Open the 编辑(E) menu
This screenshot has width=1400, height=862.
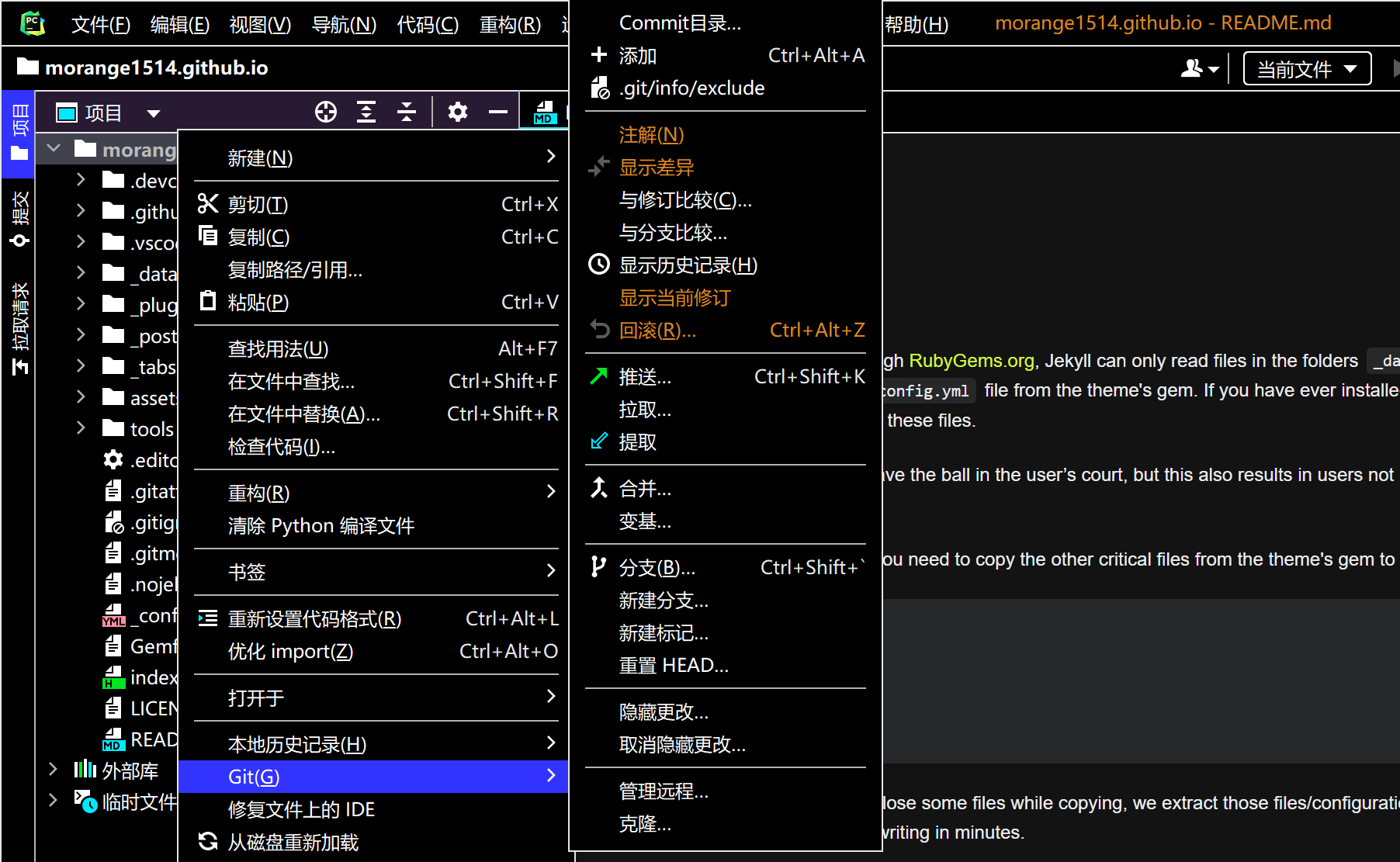pyautogui.click(x=180, y=24)
